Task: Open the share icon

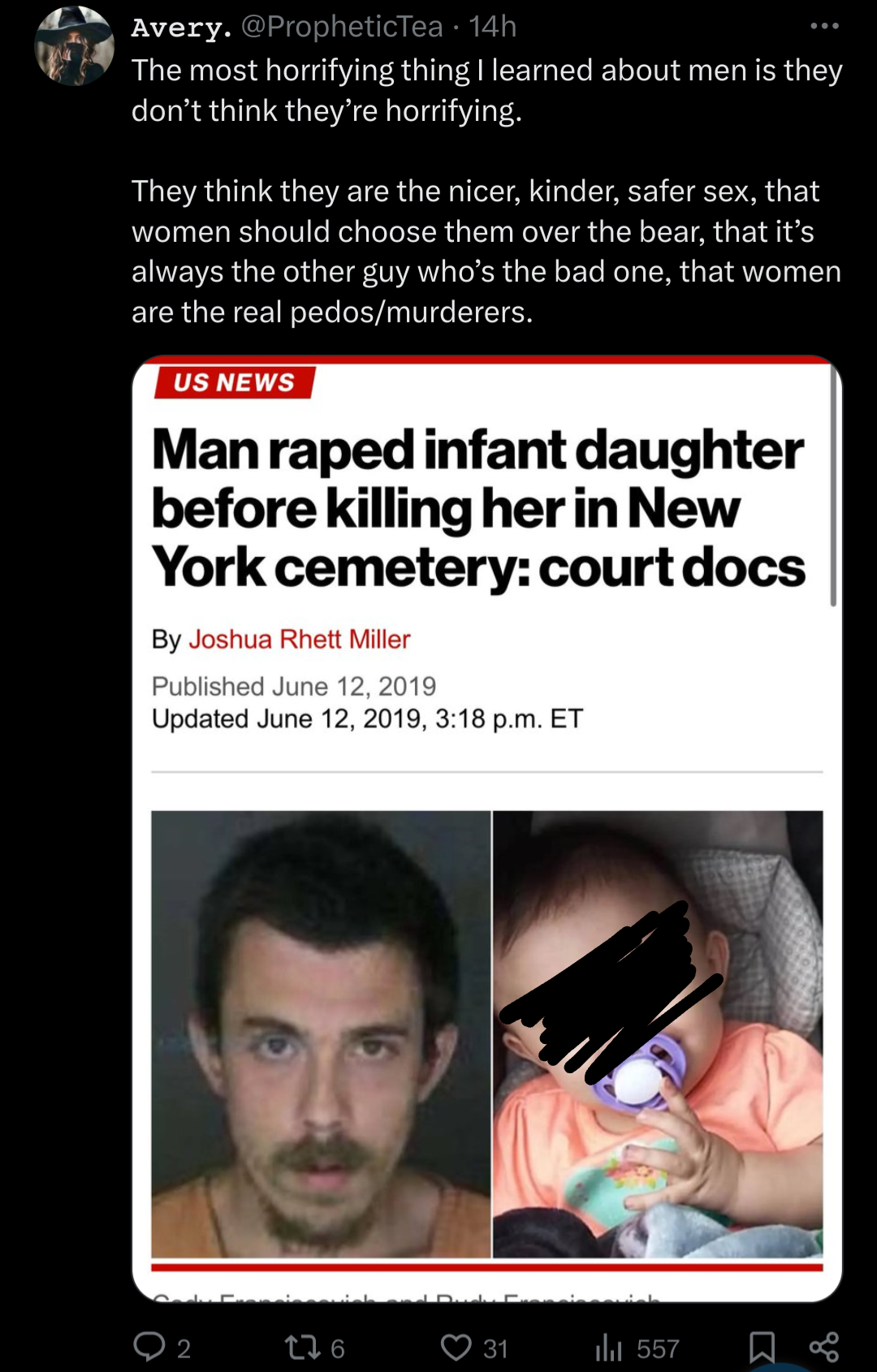Action: [x=824, y=1347]
